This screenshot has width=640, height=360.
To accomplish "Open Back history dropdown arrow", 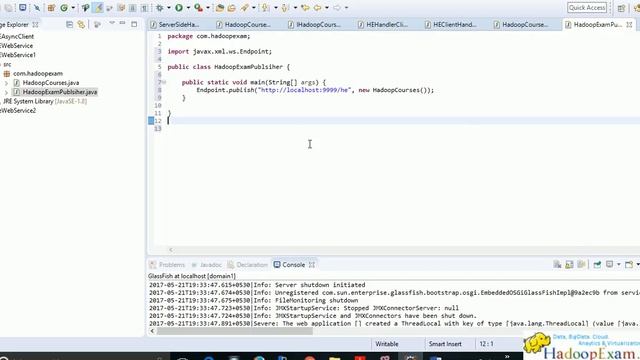I will point(327,7).
